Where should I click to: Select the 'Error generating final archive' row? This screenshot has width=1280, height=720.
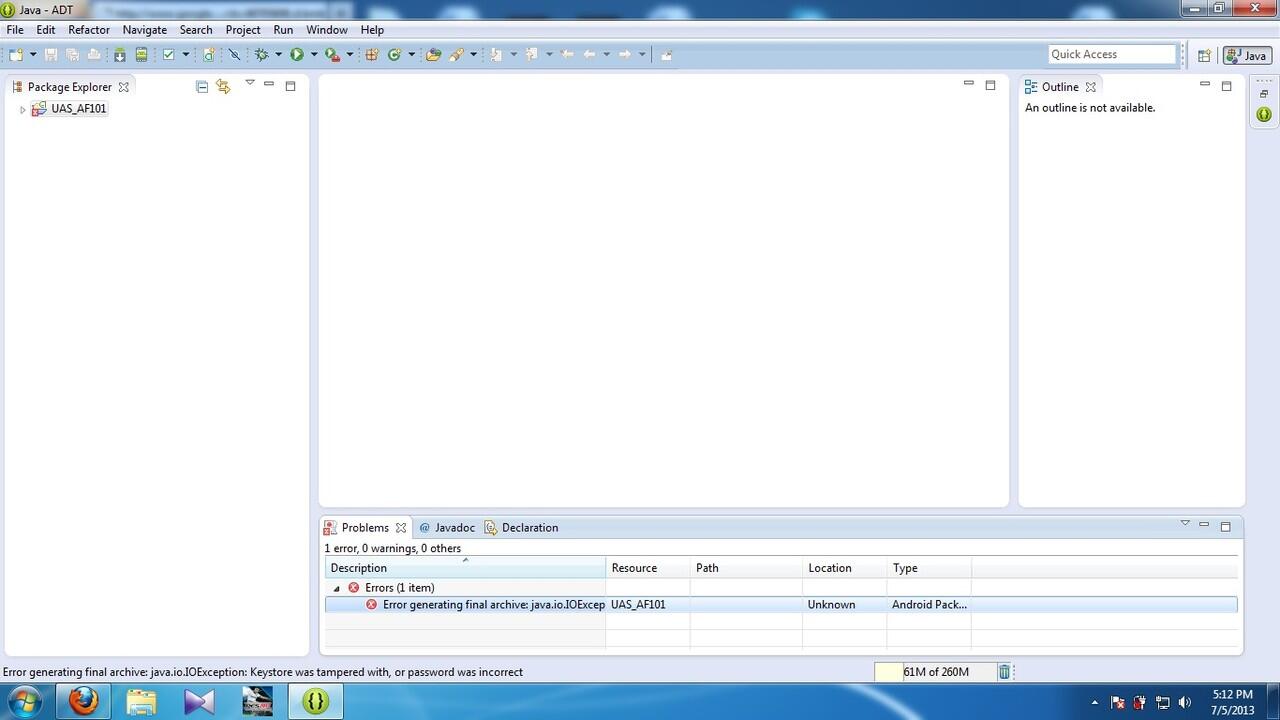[x=781, y=605]
